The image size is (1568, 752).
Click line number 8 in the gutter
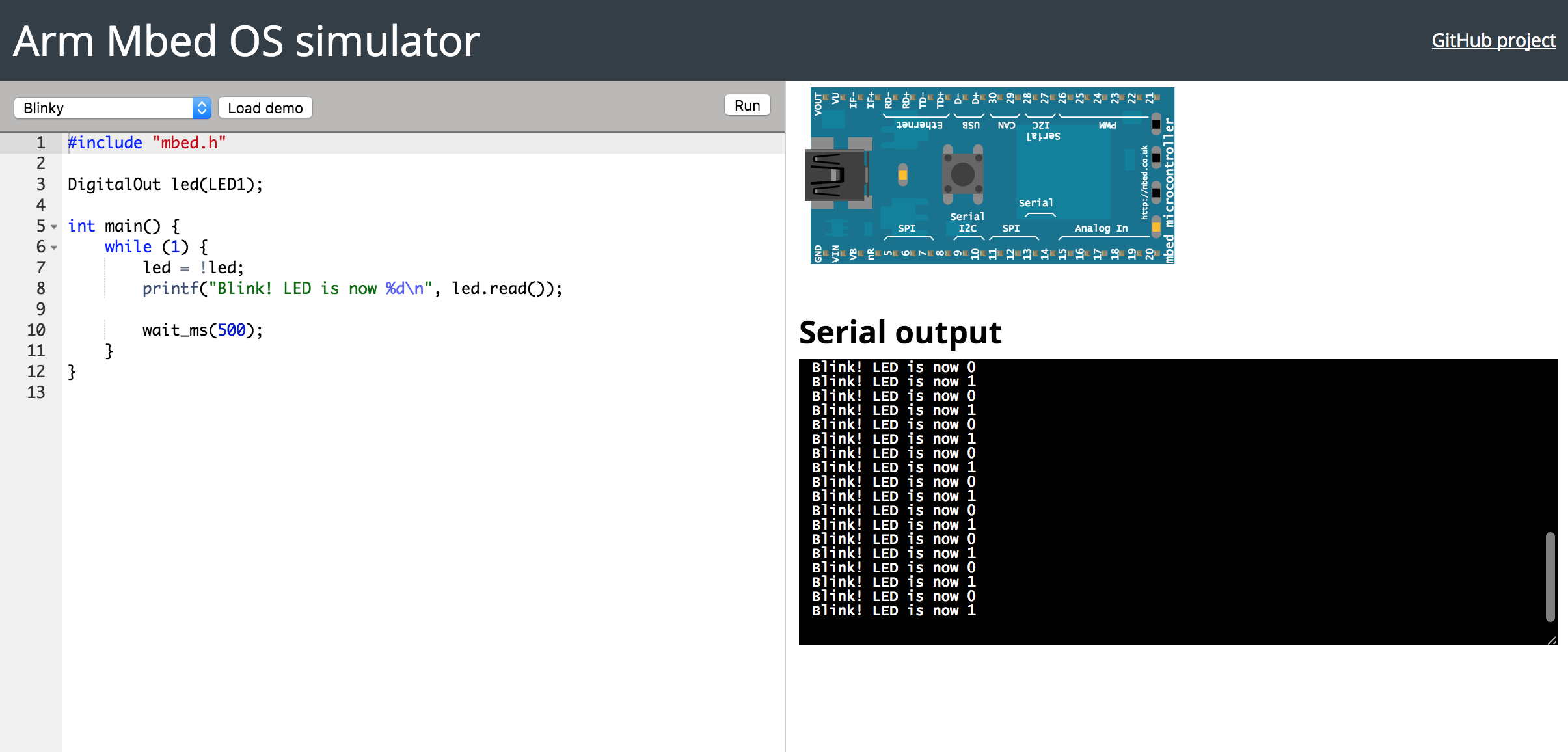40,288
